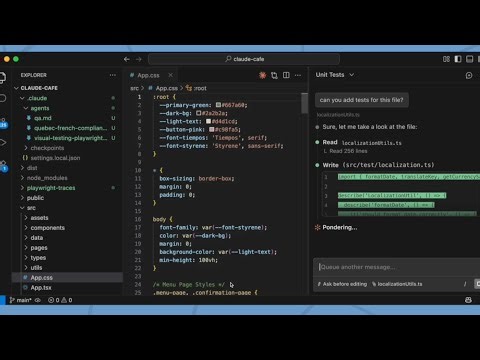This screenshot has height=360, width=480.
Task: Go forward with the navigation arrow
Action: click(x=139, y=59)
